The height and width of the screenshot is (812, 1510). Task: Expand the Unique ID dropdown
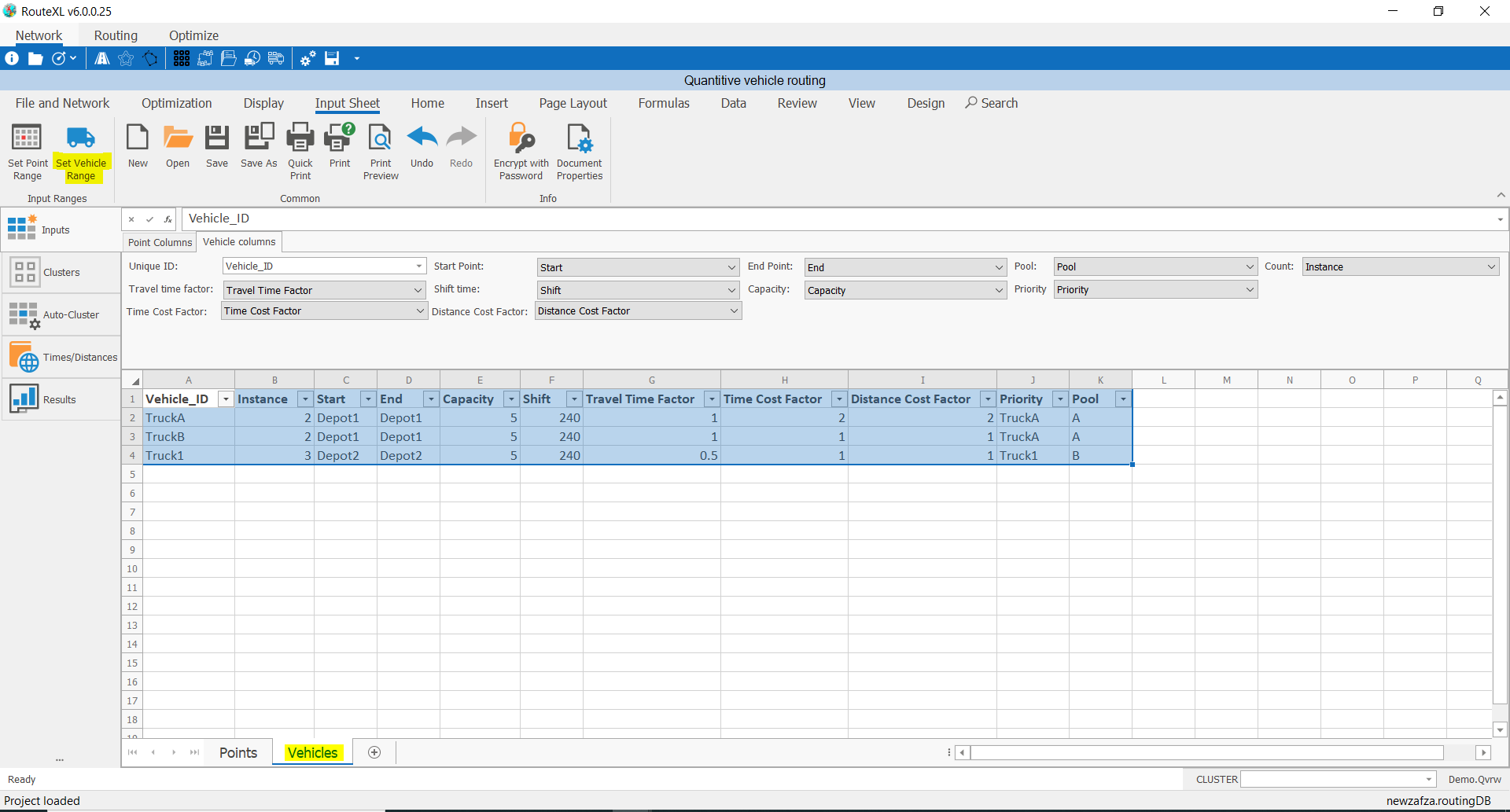(x=419, y=266)
